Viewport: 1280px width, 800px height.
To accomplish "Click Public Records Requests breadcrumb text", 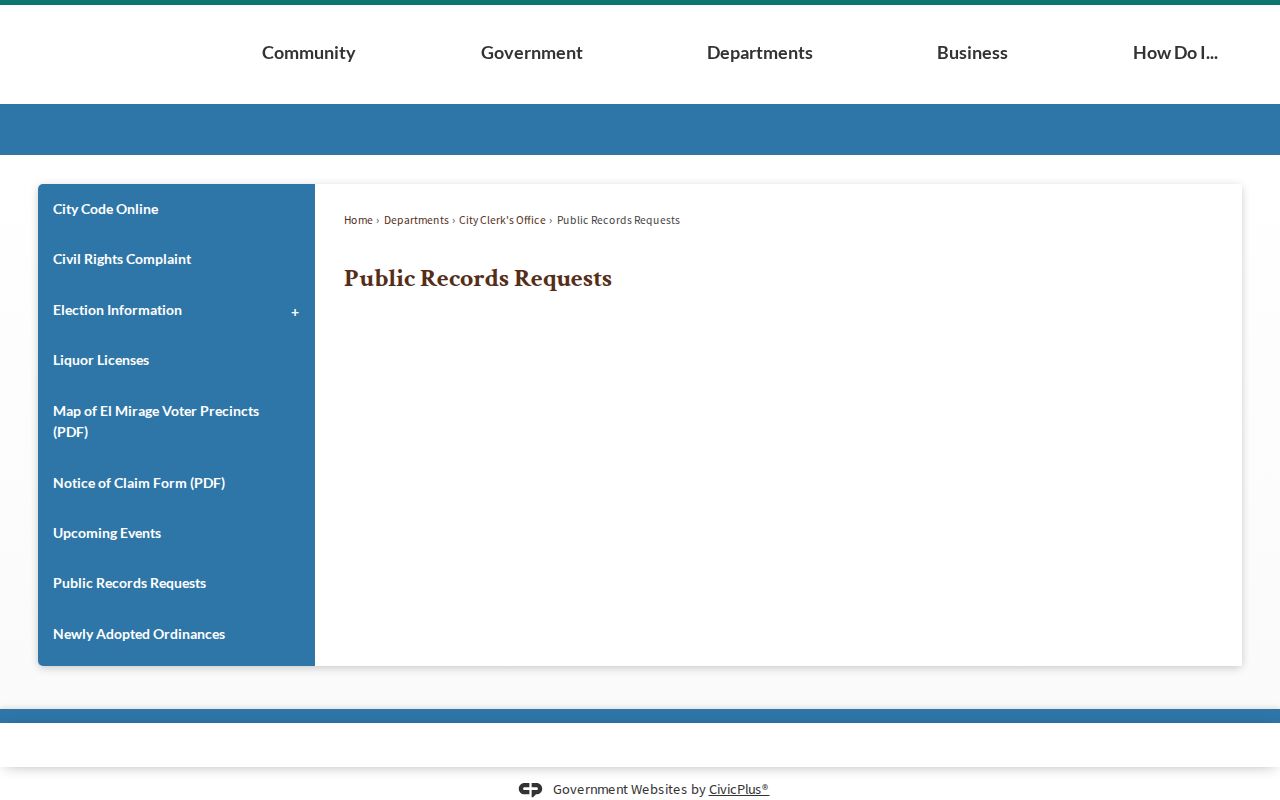I will (618, 220).
